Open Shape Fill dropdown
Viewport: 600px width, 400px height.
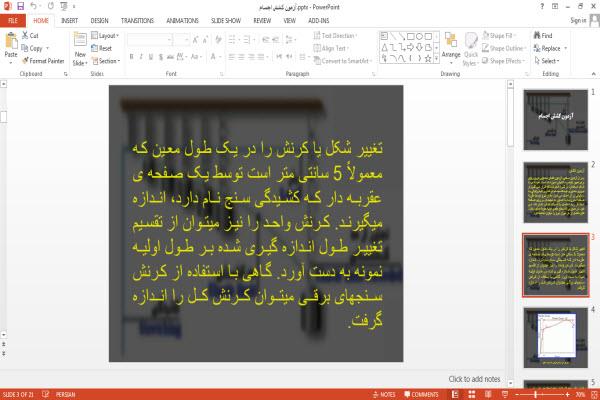point(499,36)
